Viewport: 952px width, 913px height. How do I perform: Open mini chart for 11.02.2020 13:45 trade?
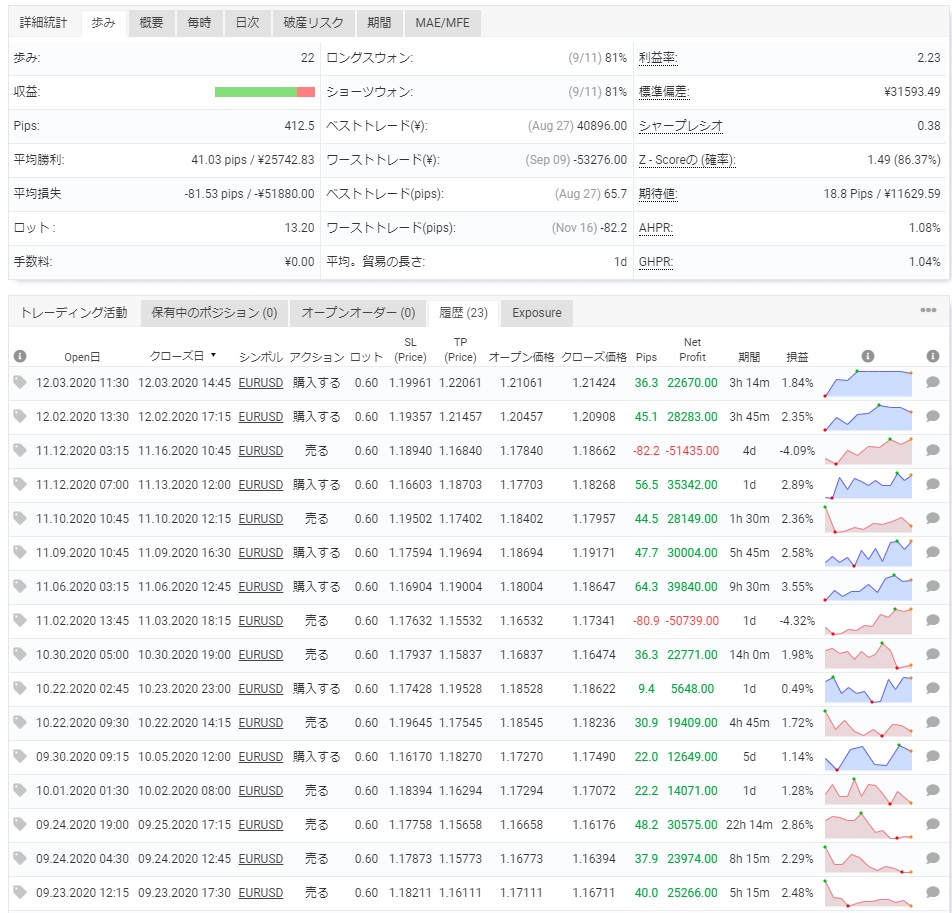(x=868, y=621)
